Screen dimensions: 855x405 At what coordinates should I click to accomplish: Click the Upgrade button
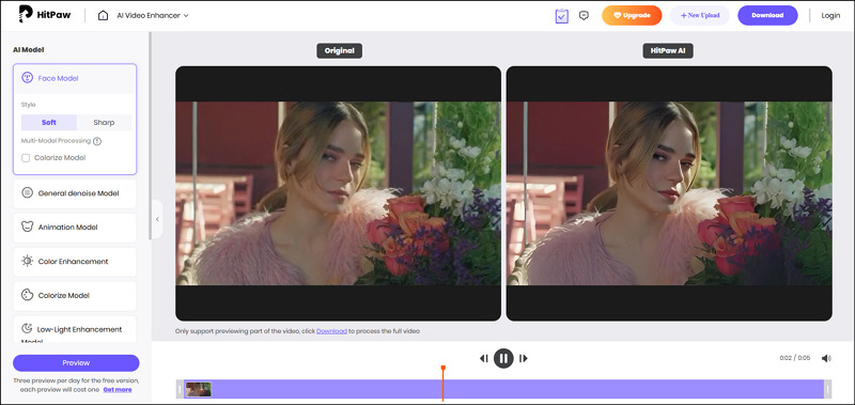click(x=631, y=15)
